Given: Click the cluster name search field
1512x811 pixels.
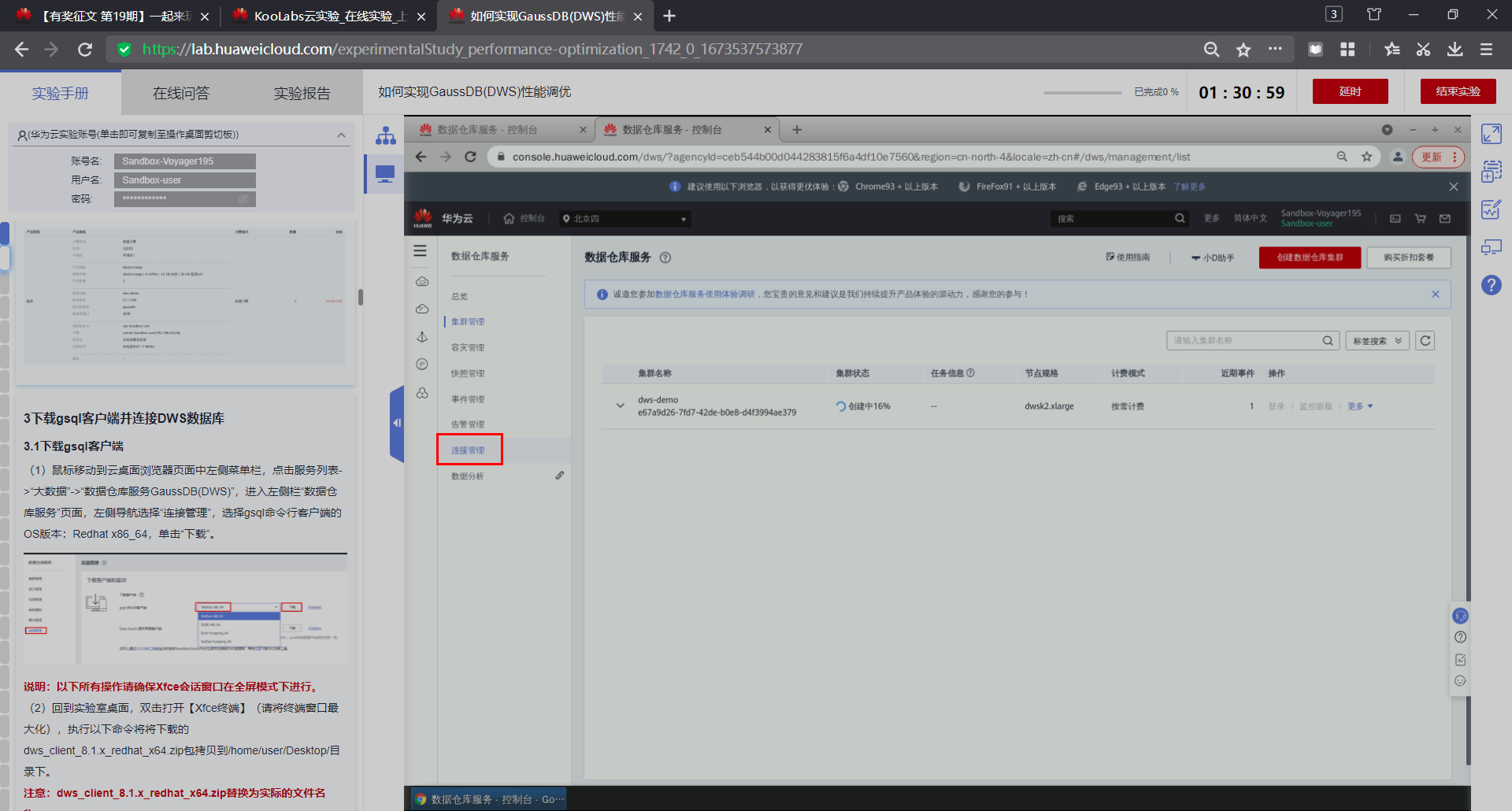Looking at the screenshot, I should tap(1252, 341).
